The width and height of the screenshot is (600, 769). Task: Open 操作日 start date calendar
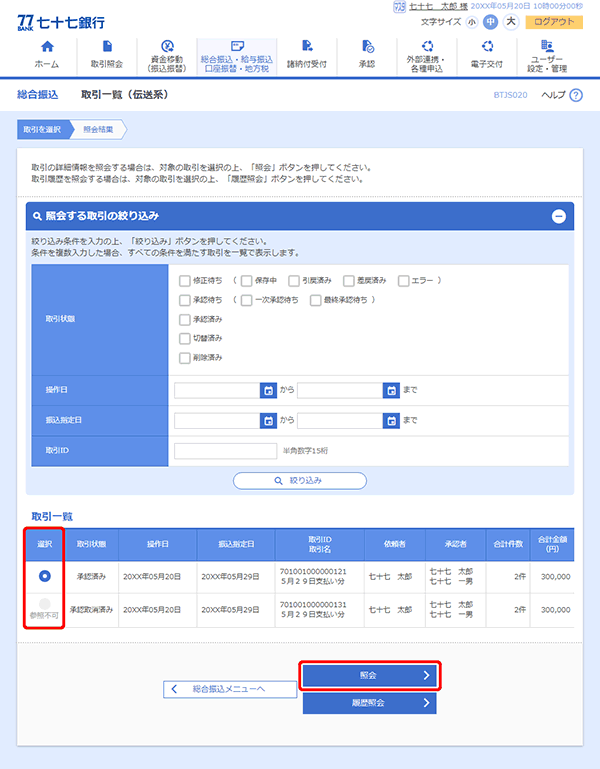click(x=268, y=390)
